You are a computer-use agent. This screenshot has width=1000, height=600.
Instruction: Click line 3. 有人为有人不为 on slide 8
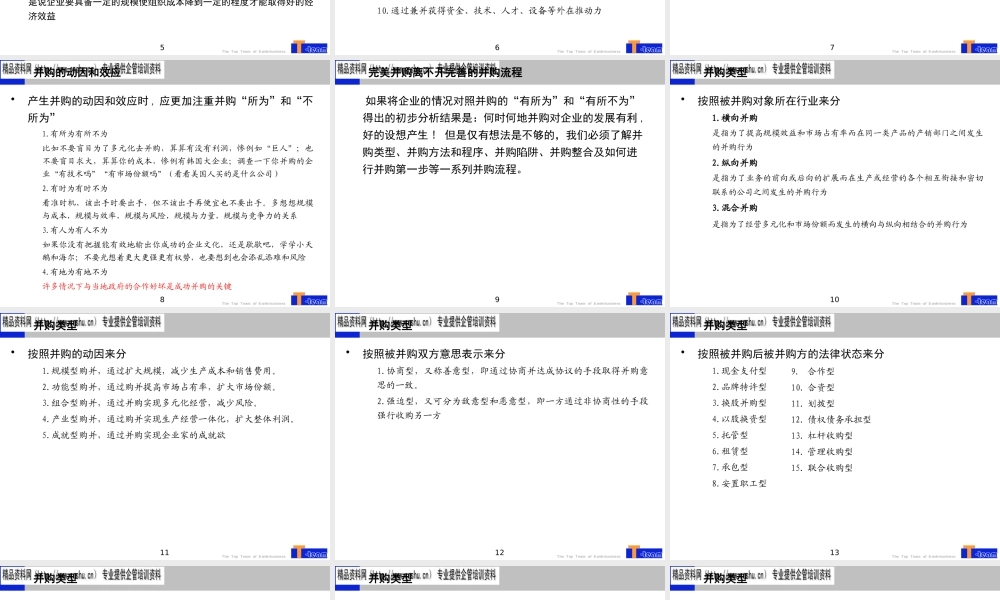75,230
